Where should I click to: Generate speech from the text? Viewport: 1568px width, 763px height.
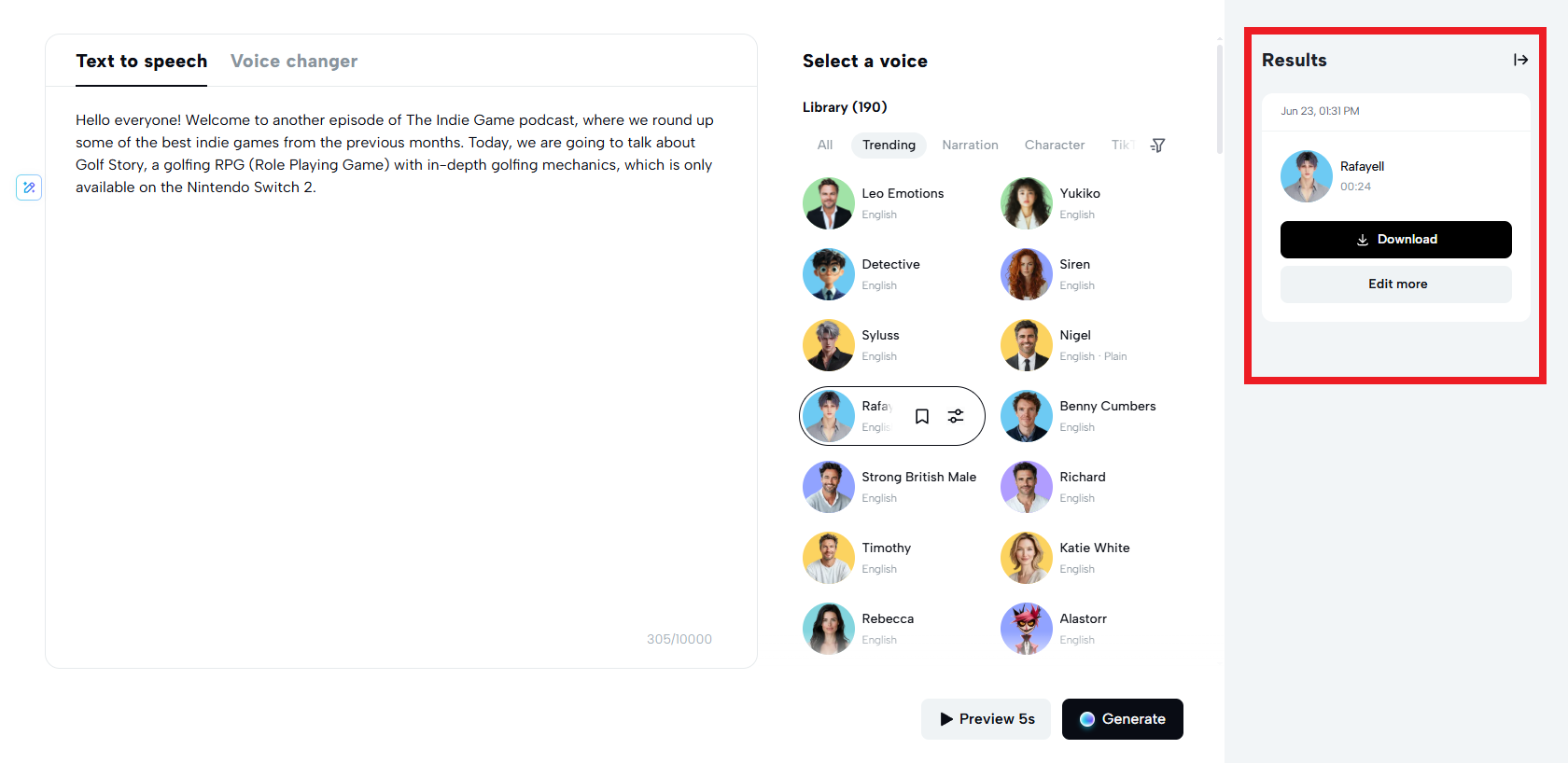[x=1122, y=719]
